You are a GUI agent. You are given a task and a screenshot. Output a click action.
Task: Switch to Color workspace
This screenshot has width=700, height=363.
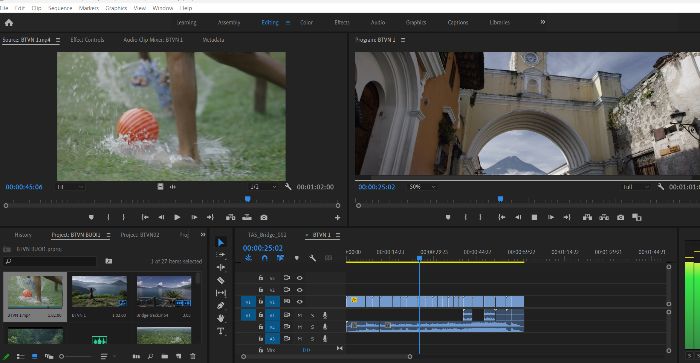[306, 22]
